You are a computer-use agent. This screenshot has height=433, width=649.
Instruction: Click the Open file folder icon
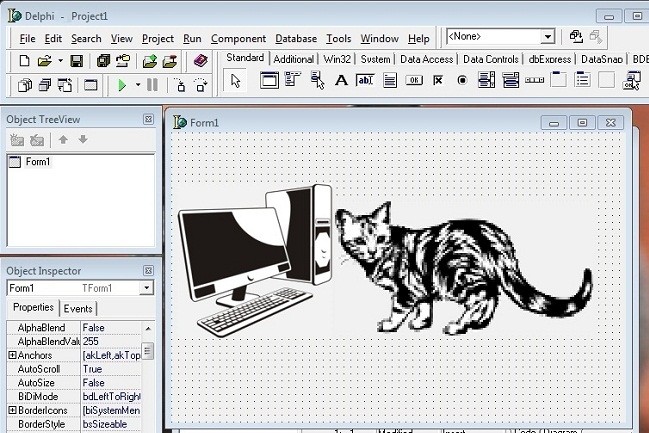coord(44,61)
